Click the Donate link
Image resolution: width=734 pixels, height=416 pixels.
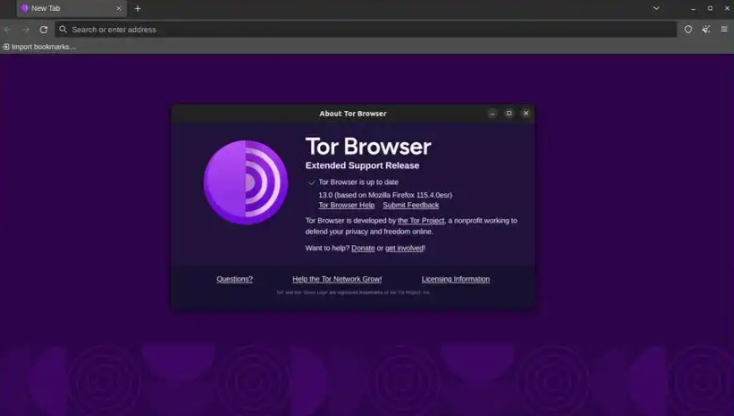pos(363,248)
